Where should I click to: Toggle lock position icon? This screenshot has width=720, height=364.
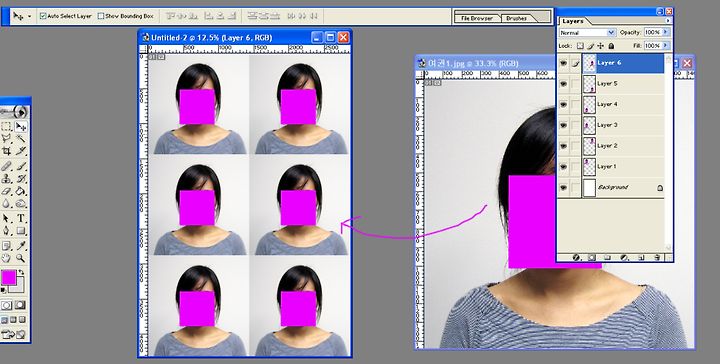point(601,46)
